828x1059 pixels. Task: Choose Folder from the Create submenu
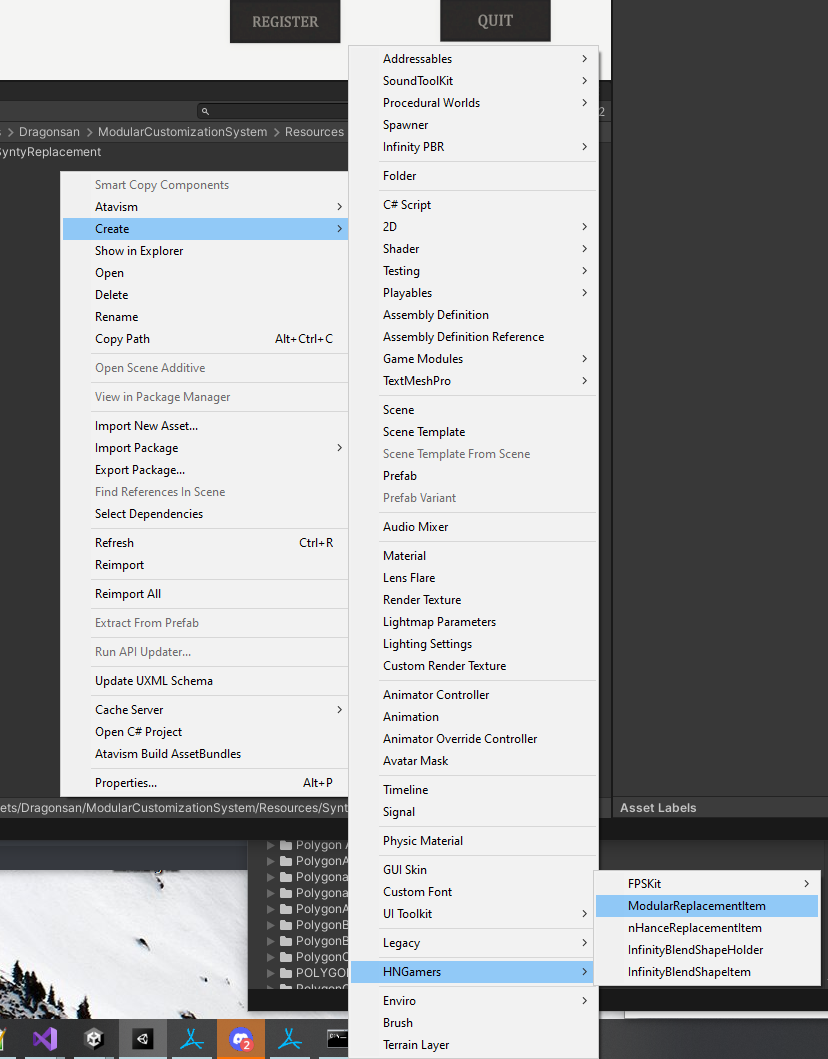click(x=399, y=175)
